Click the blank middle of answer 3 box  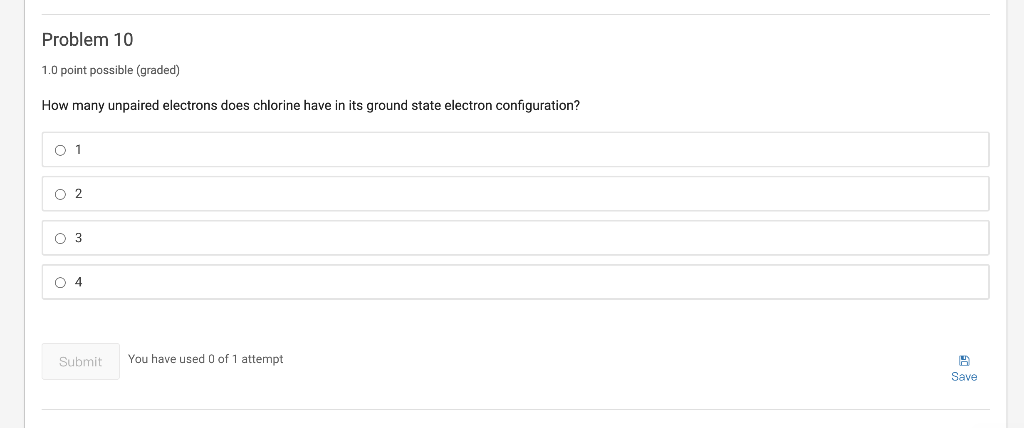click(x=515, y=238)
